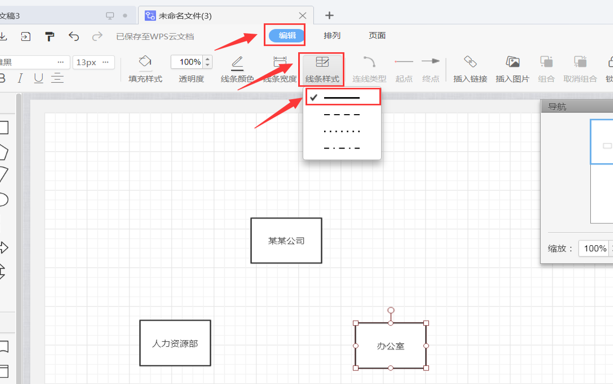Redo the last undone action

(97, 36)
